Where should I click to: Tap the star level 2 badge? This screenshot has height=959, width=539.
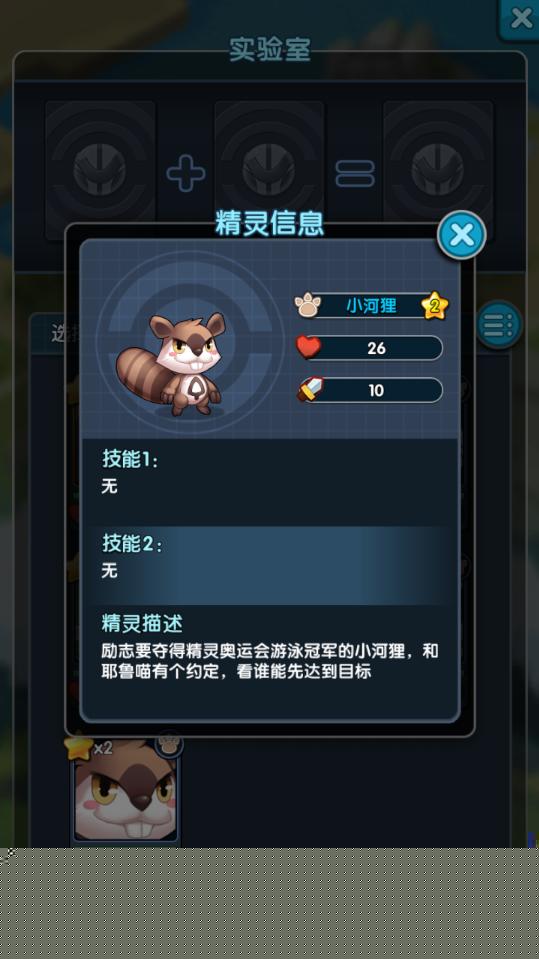[x=434, y=306]
